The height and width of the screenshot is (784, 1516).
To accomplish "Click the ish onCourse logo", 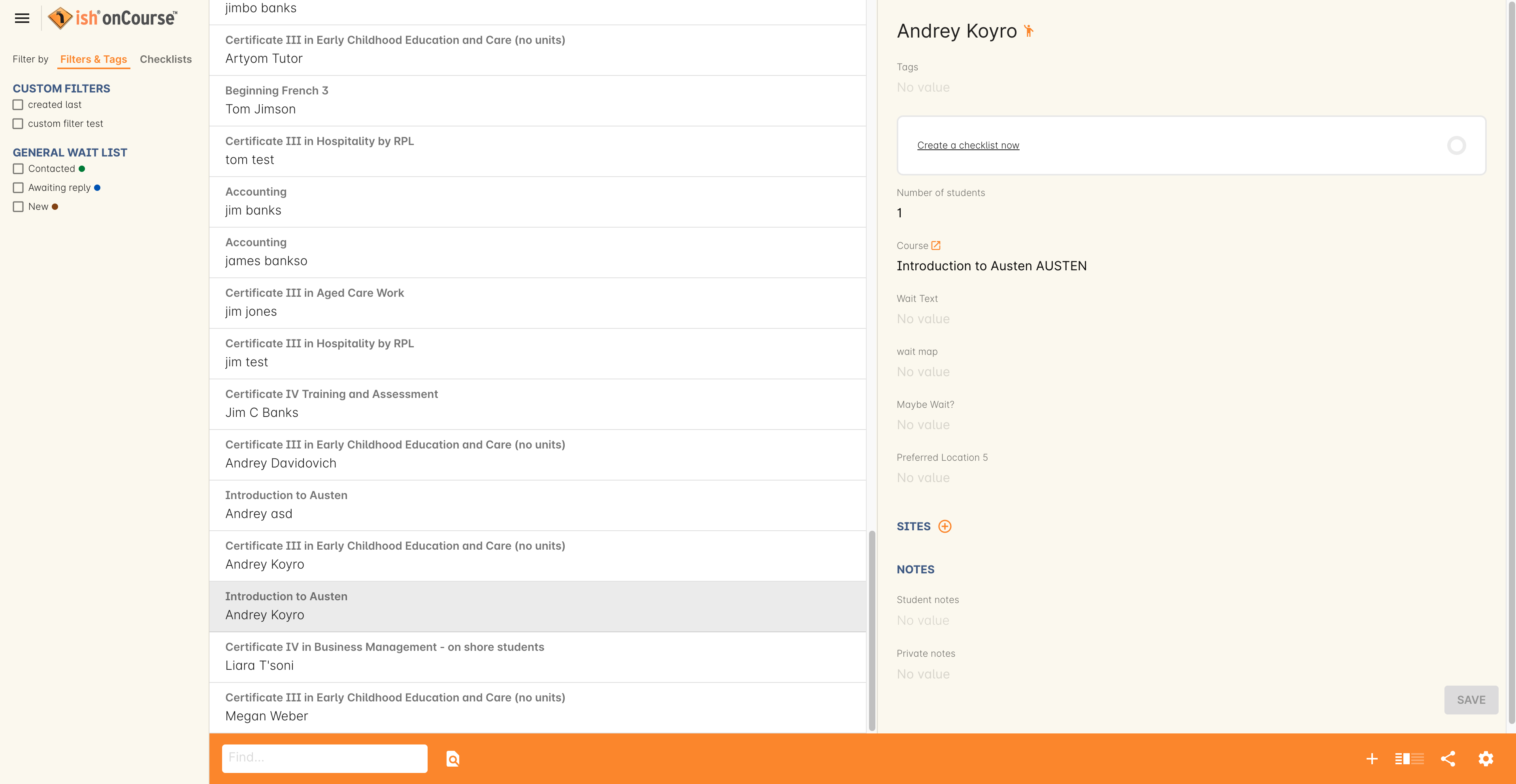I will (x=112, y=18).
